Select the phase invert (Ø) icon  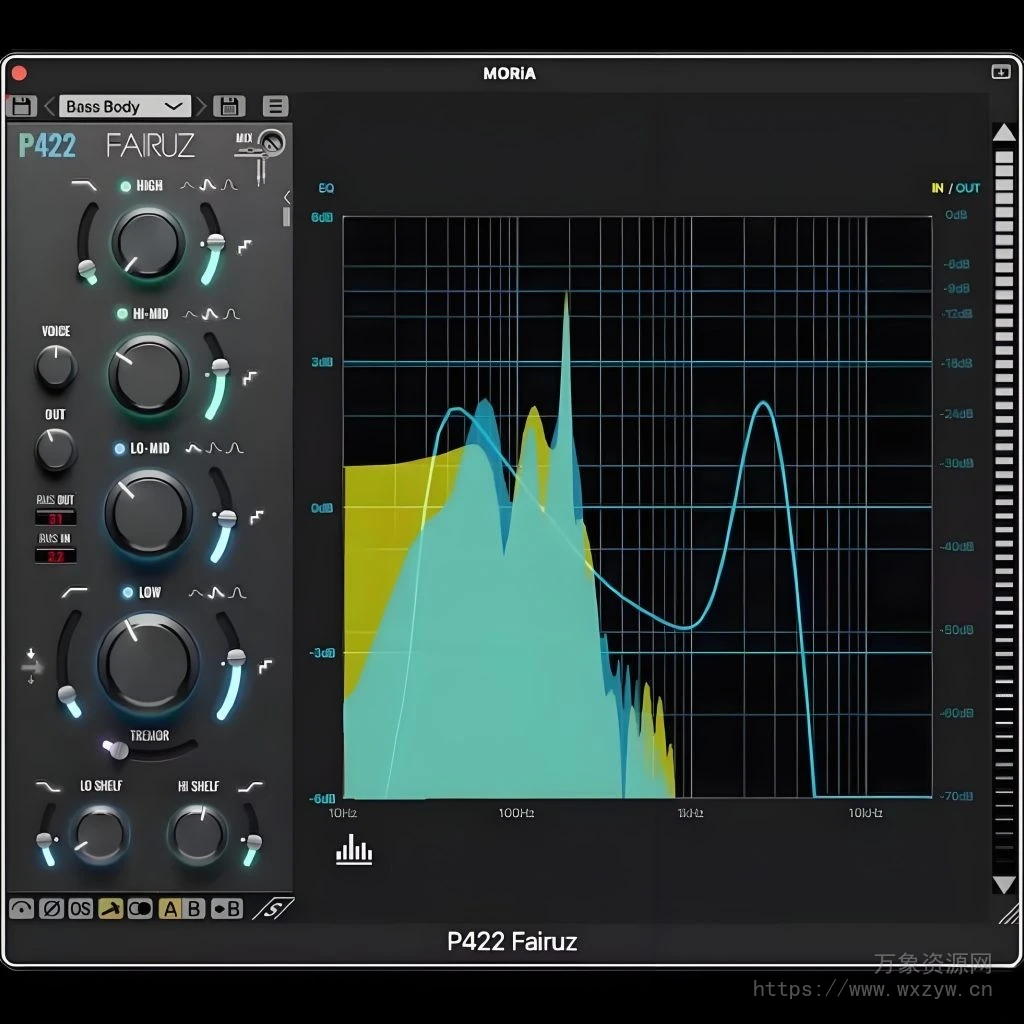pyautogui.click(x=52, y=908)
